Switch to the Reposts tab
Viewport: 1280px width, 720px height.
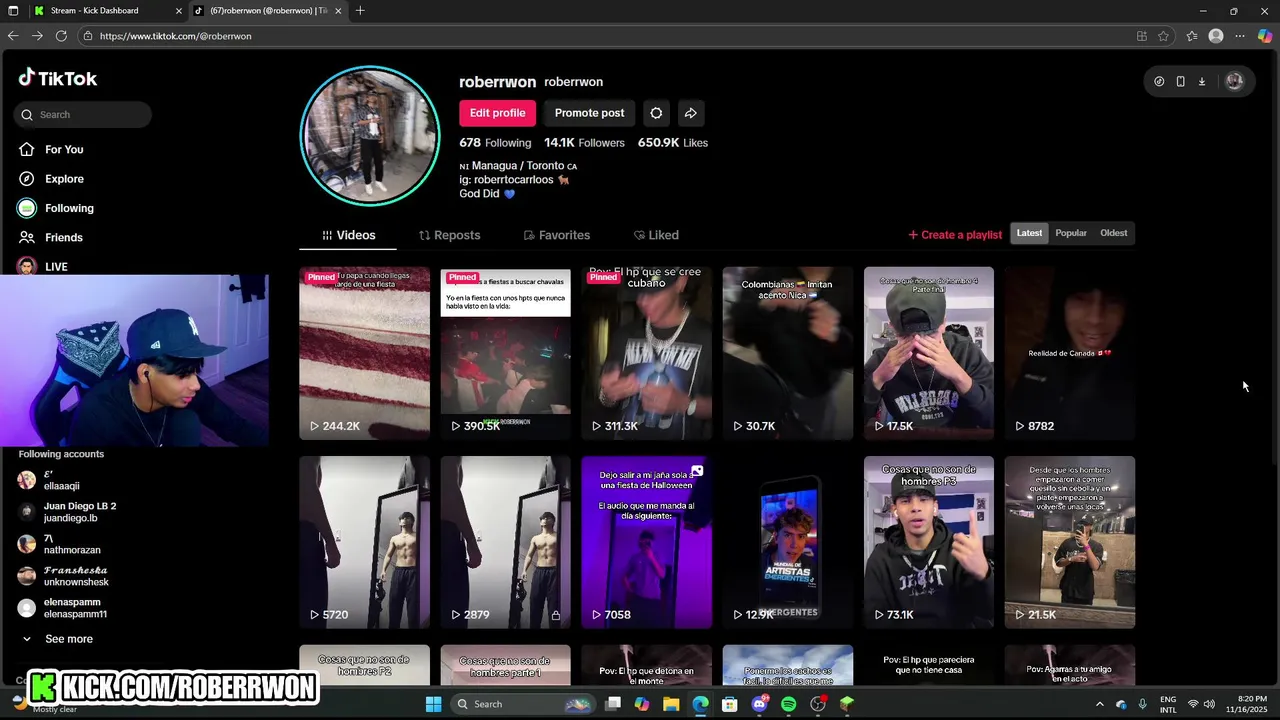click(x=449, y=235)
